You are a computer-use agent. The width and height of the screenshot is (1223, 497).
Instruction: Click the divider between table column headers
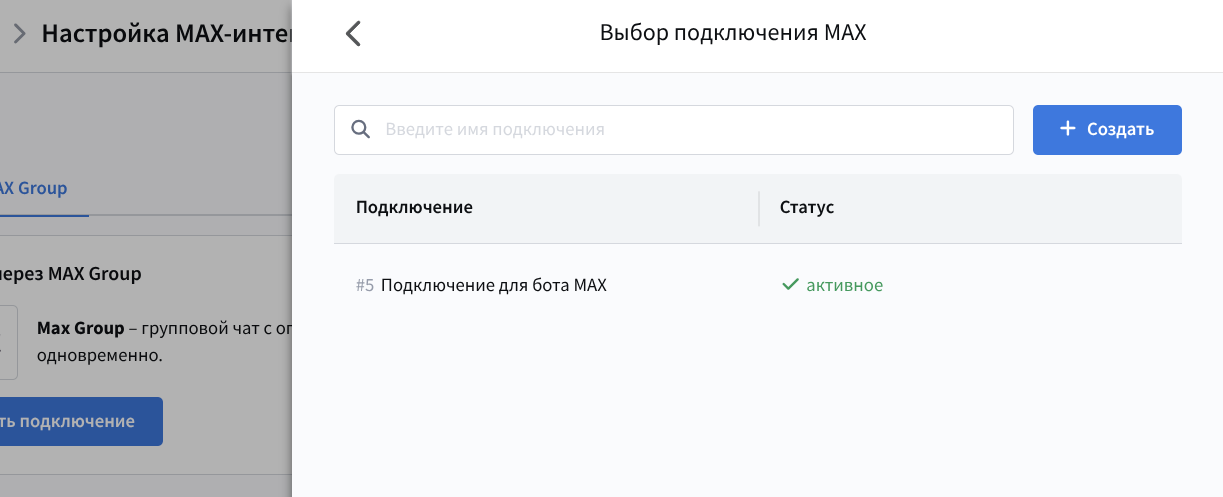(759, 208)
